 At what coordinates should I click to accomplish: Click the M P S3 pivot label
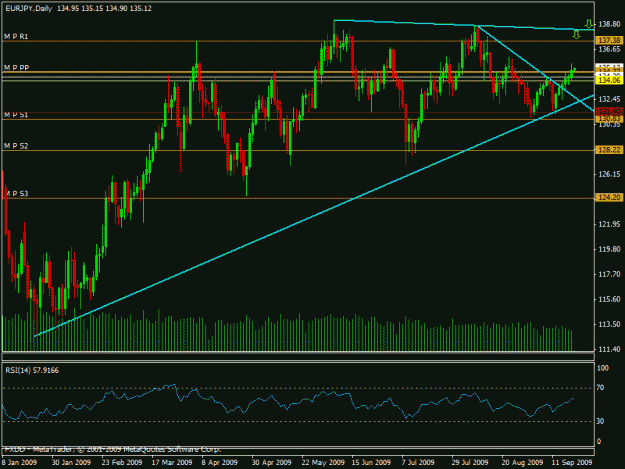16,194
